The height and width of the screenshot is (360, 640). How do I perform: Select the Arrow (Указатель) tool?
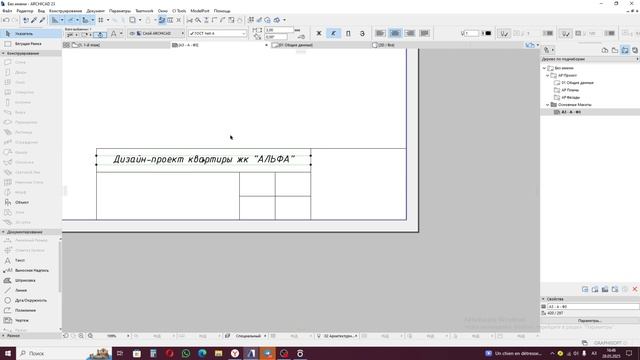coord(31,33)
